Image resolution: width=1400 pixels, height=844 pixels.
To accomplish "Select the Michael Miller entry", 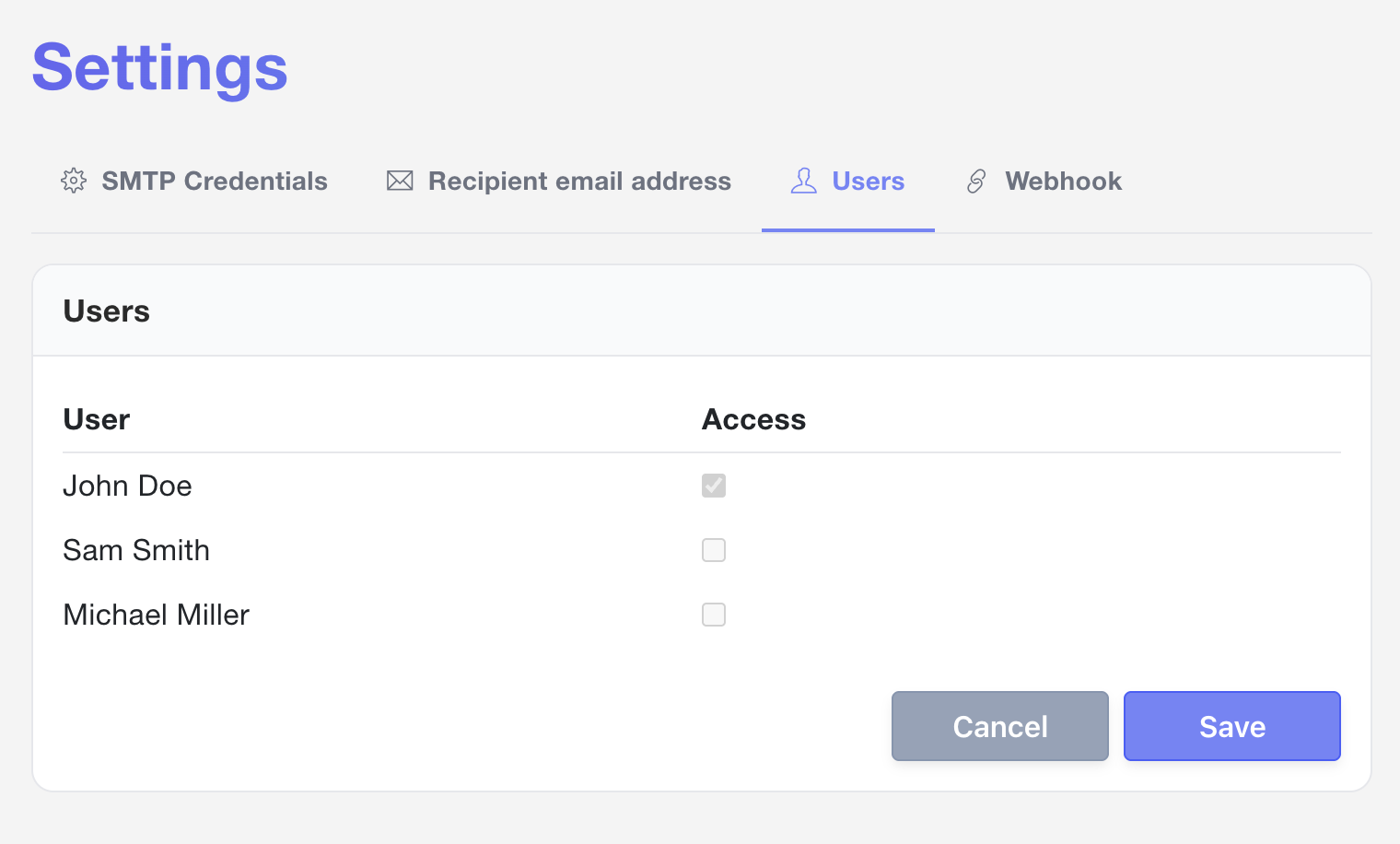I will 155,615.
